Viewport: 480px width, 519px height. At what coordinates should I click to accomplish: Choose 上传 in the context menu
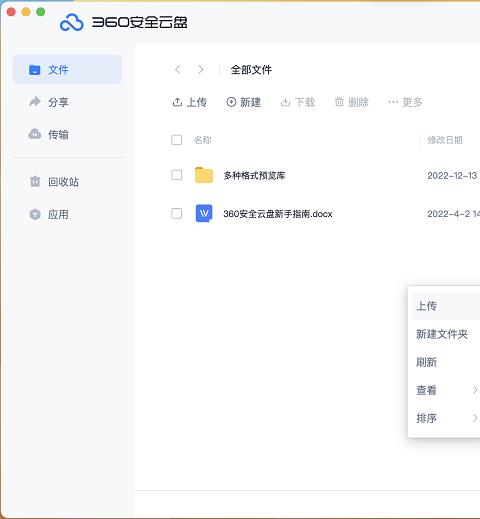point(446,306)
